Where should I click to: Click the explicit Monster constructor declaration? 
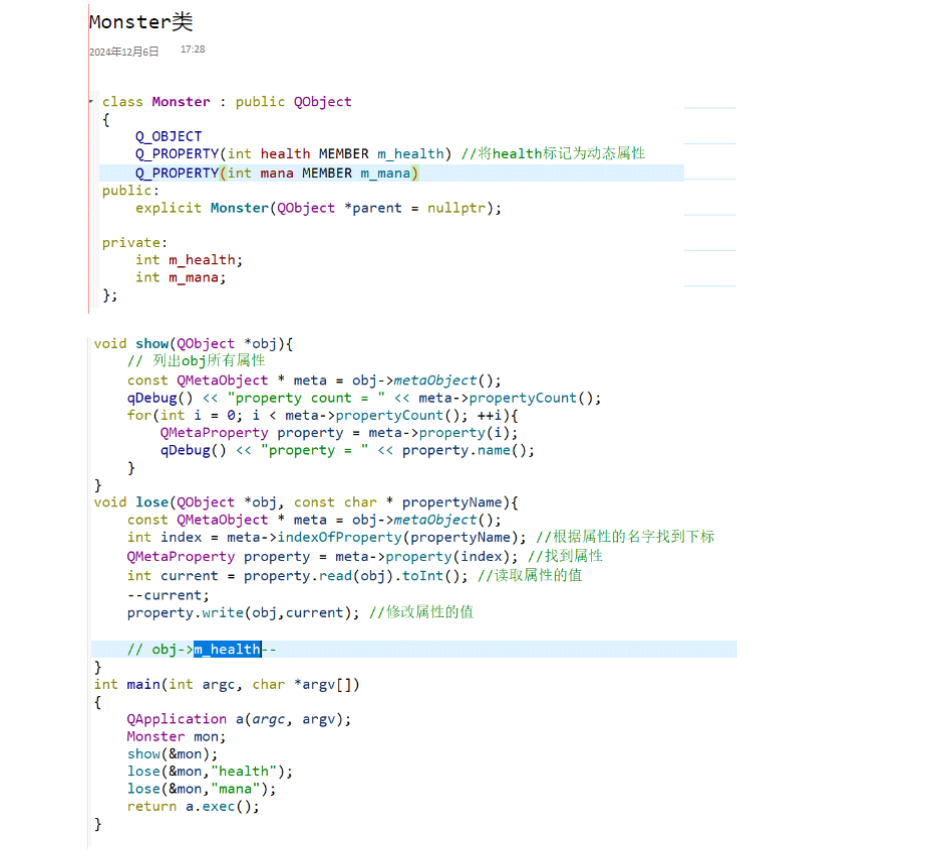(318, 208)
